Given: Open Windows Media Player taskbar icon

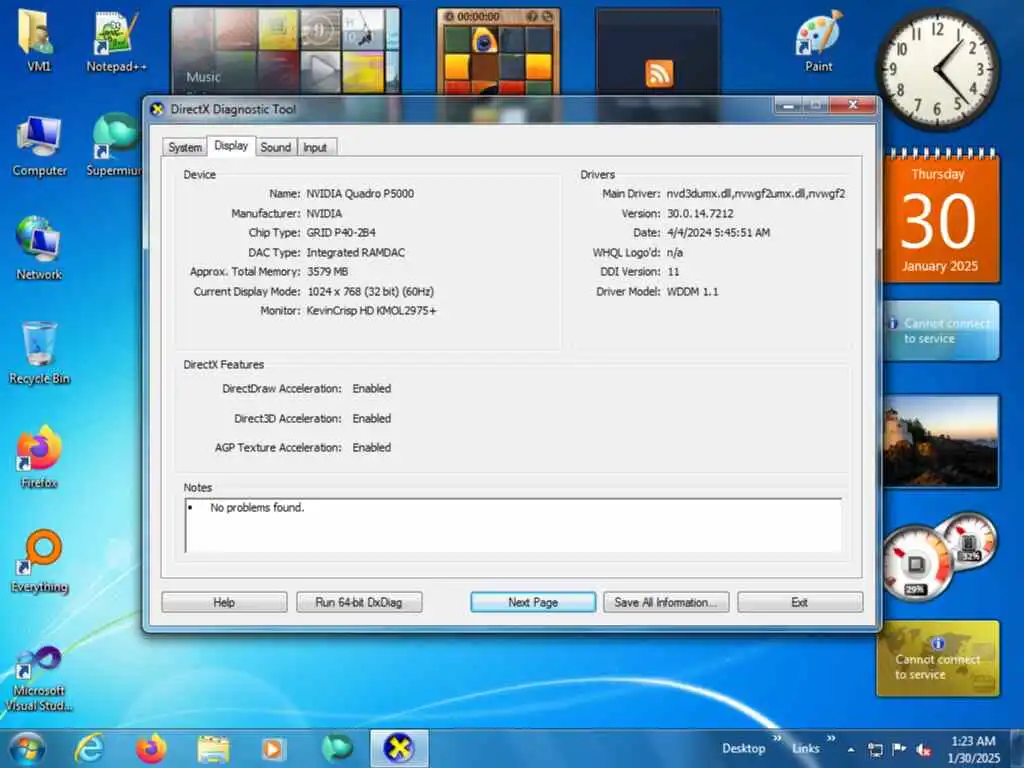Looking at the screenshot, I should tap(273, 748).
